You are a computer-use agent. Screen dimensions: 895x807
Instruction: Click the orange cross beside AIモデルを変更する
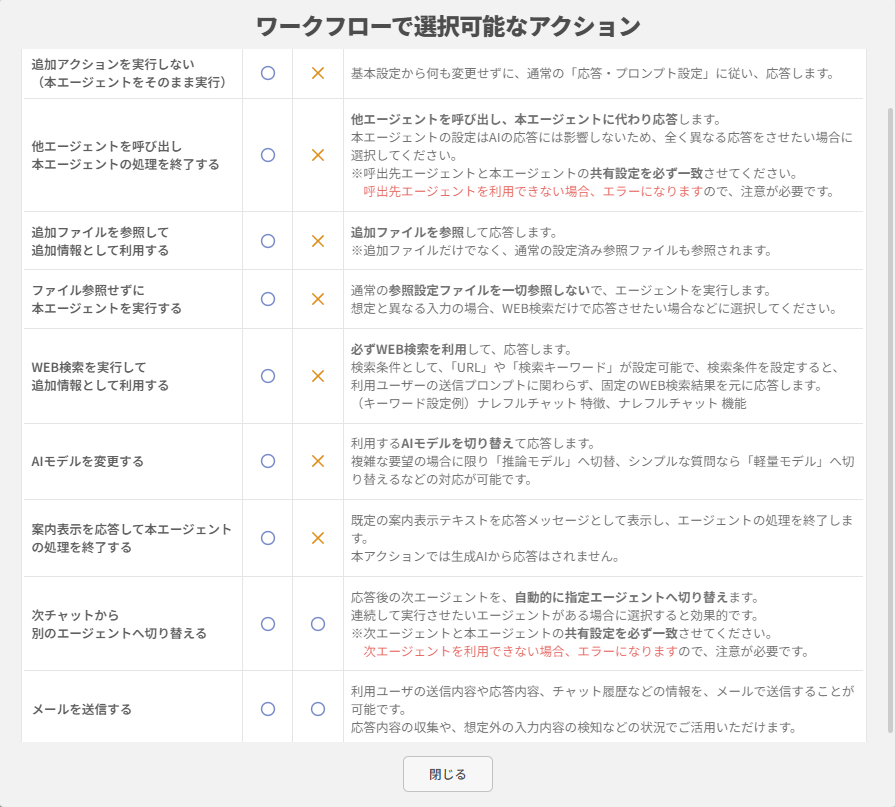point(318,461)
